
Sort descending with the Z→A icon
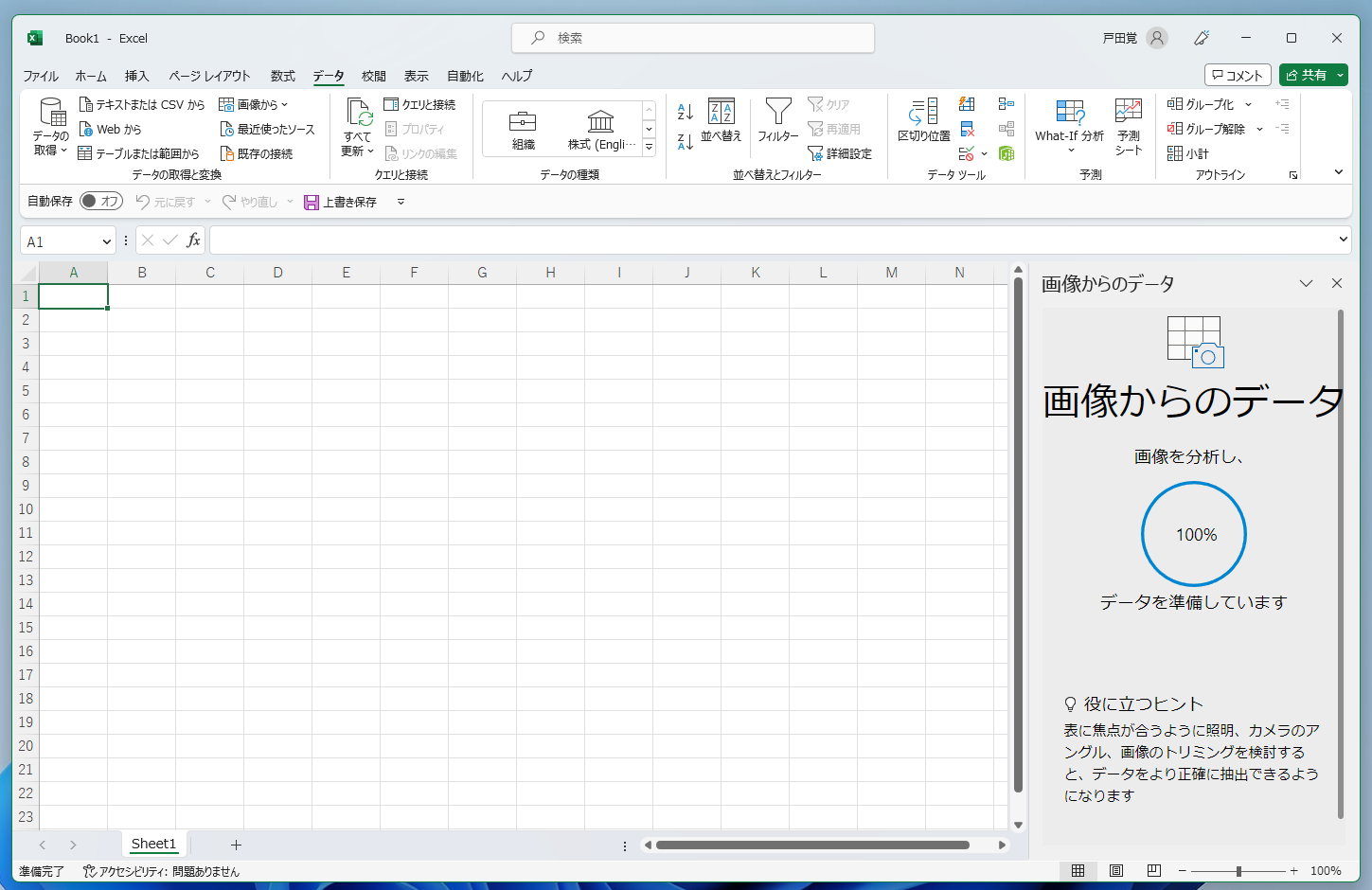point(686,142)
